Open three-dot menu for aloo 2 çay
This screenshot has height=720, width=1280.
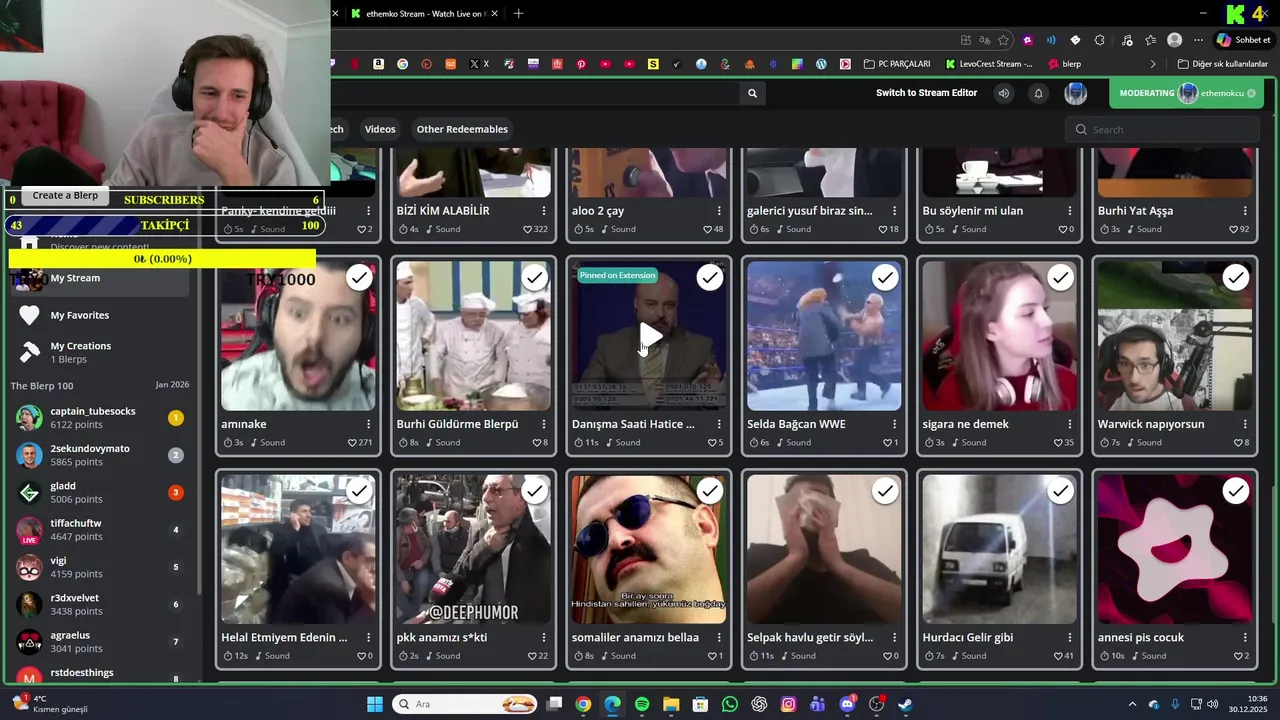(x=719, y=211)
